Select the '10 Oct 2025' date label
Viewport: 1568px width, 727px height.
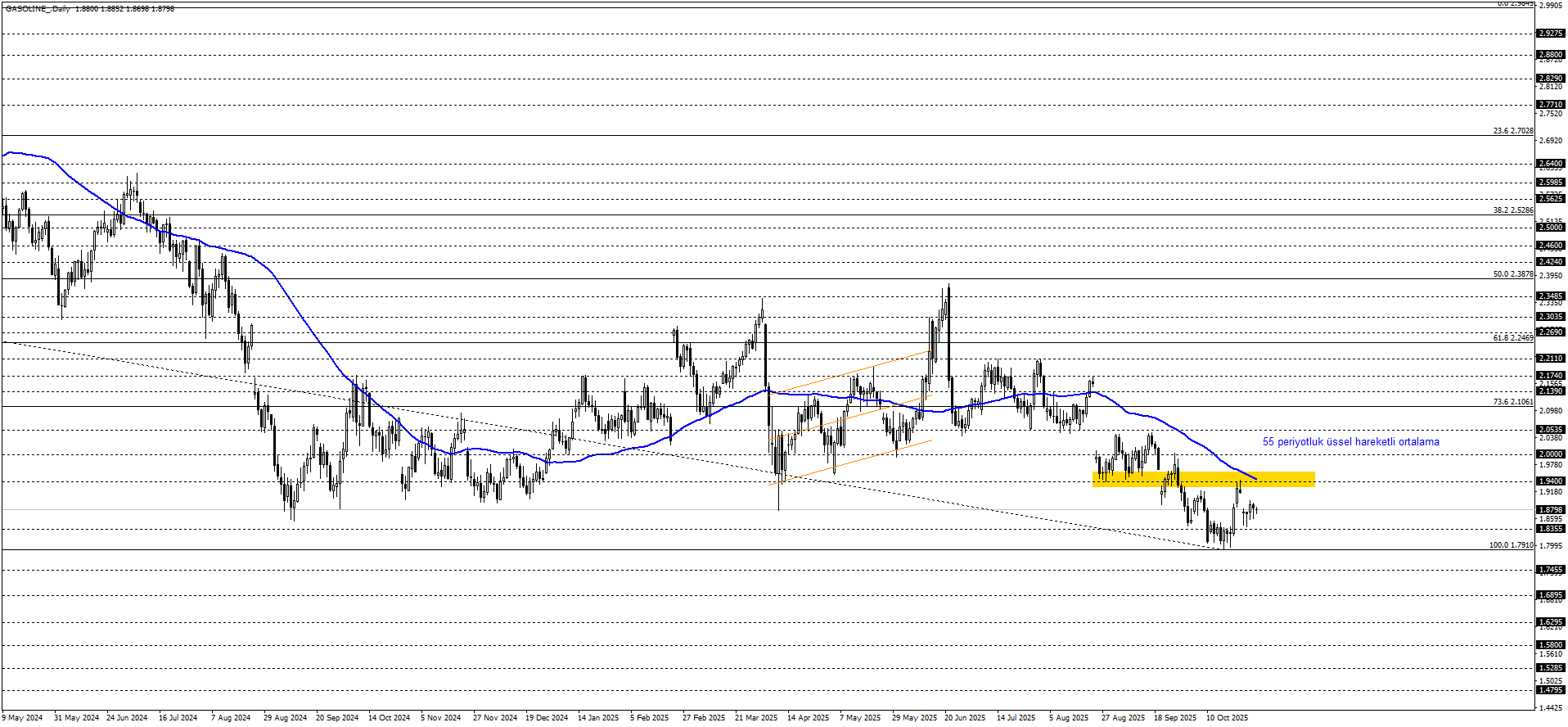coord(1228,718)
